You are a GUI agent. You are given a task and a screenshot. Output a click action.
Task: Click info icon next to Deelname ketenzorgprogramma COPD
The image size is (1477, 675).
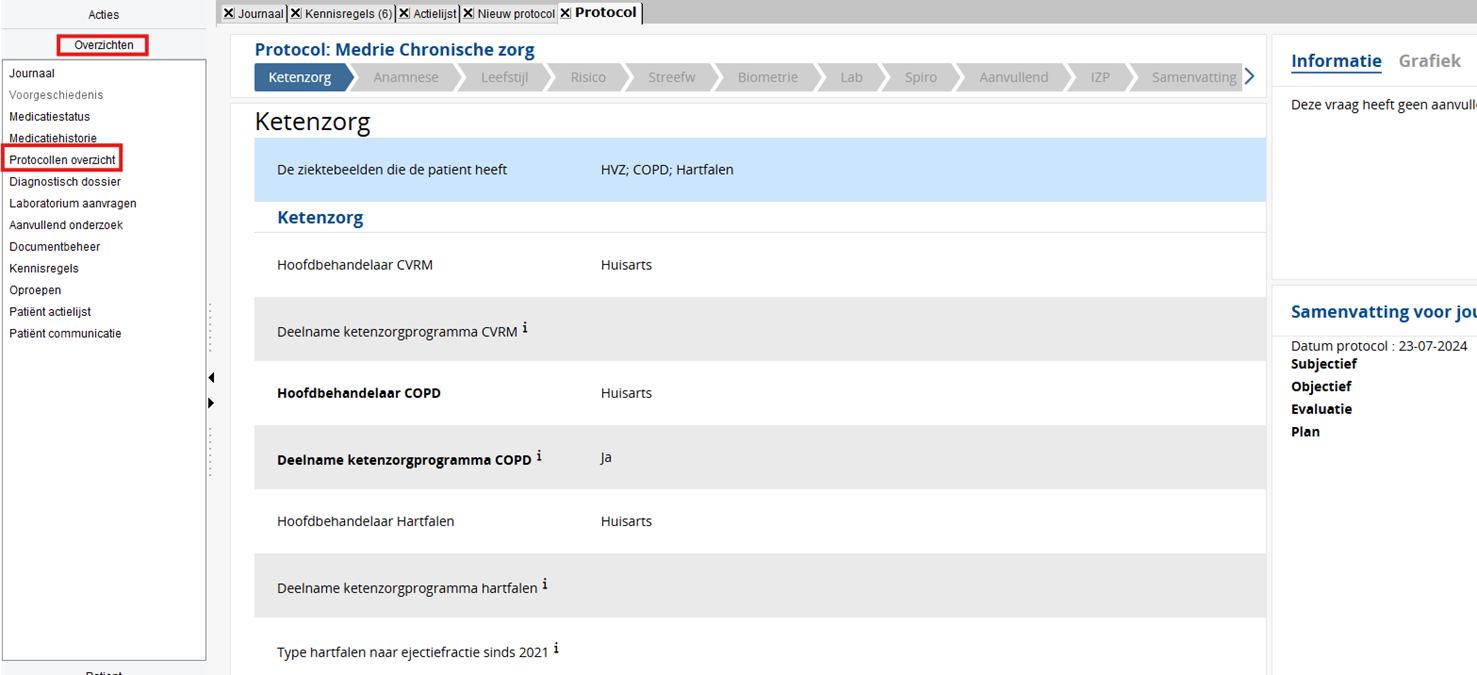[x=539, y=456]
